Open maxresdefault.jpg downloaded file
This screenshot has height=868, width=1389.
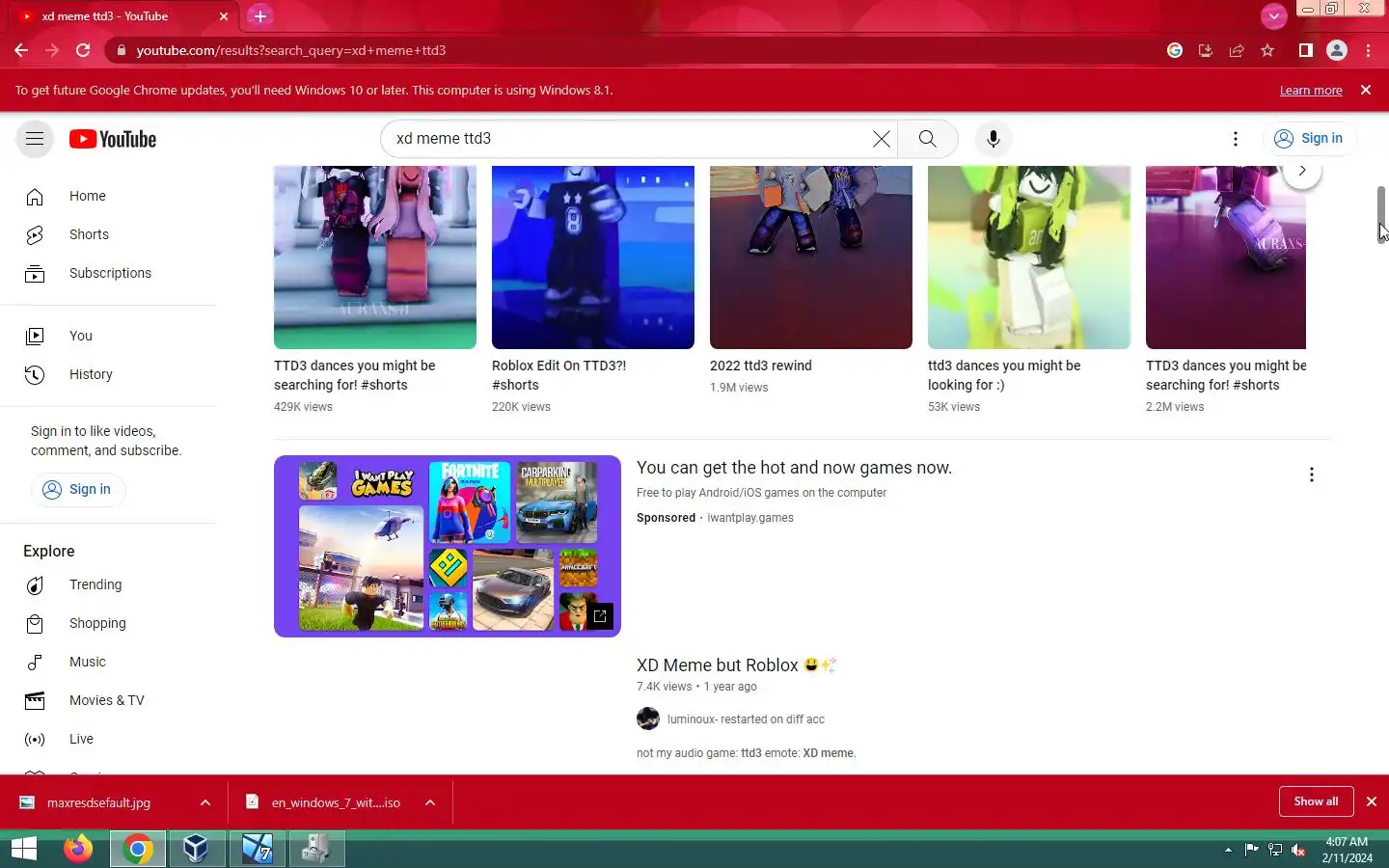(x=97, y=802)
